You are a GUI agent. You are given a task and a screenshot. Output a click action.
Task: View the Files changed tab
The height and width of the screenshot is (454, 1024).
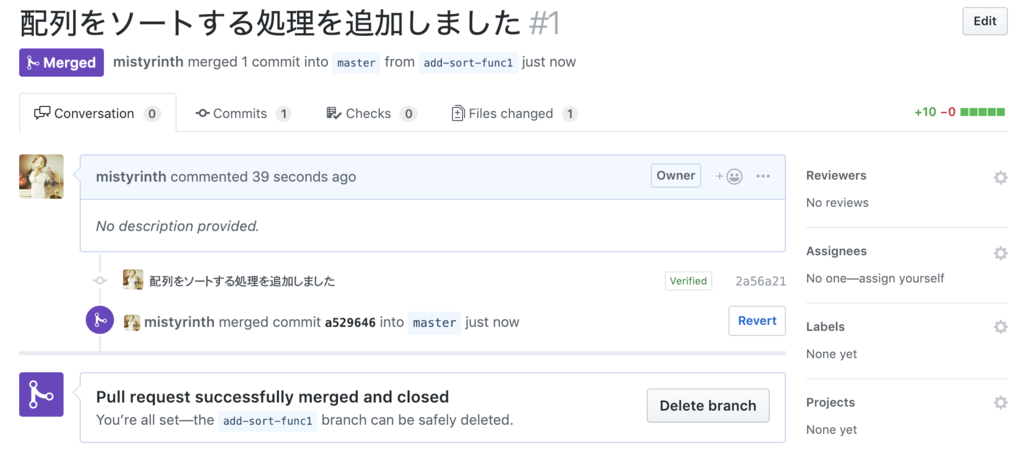pos(515,114)
